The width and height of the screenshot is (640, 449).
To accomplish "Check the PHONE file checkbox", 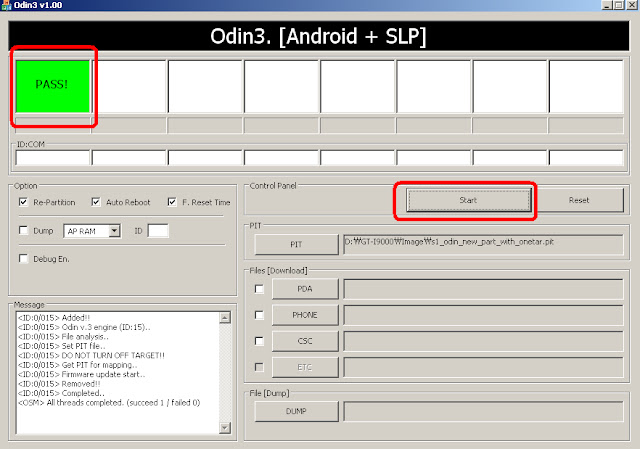I will 259,315.
